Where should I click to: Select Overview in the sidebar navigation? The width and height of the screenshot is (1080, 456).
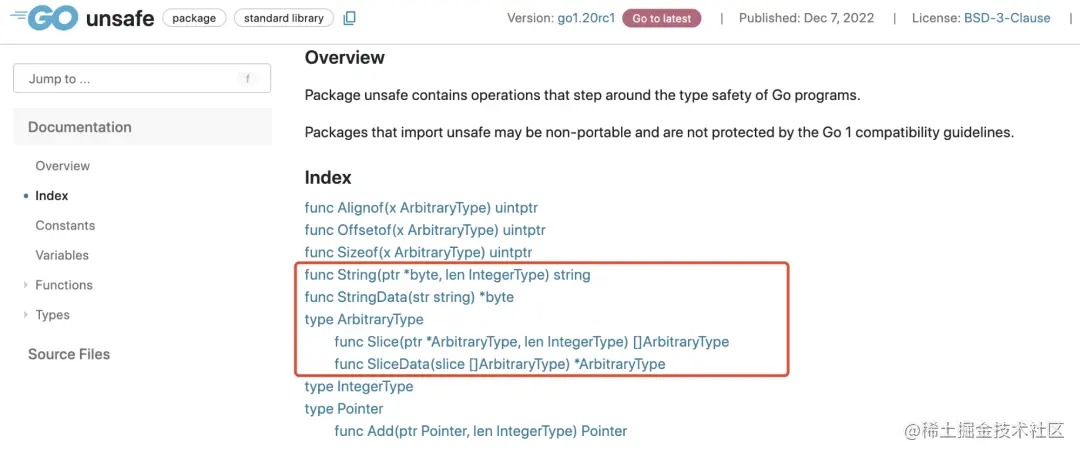coord(62,166)
